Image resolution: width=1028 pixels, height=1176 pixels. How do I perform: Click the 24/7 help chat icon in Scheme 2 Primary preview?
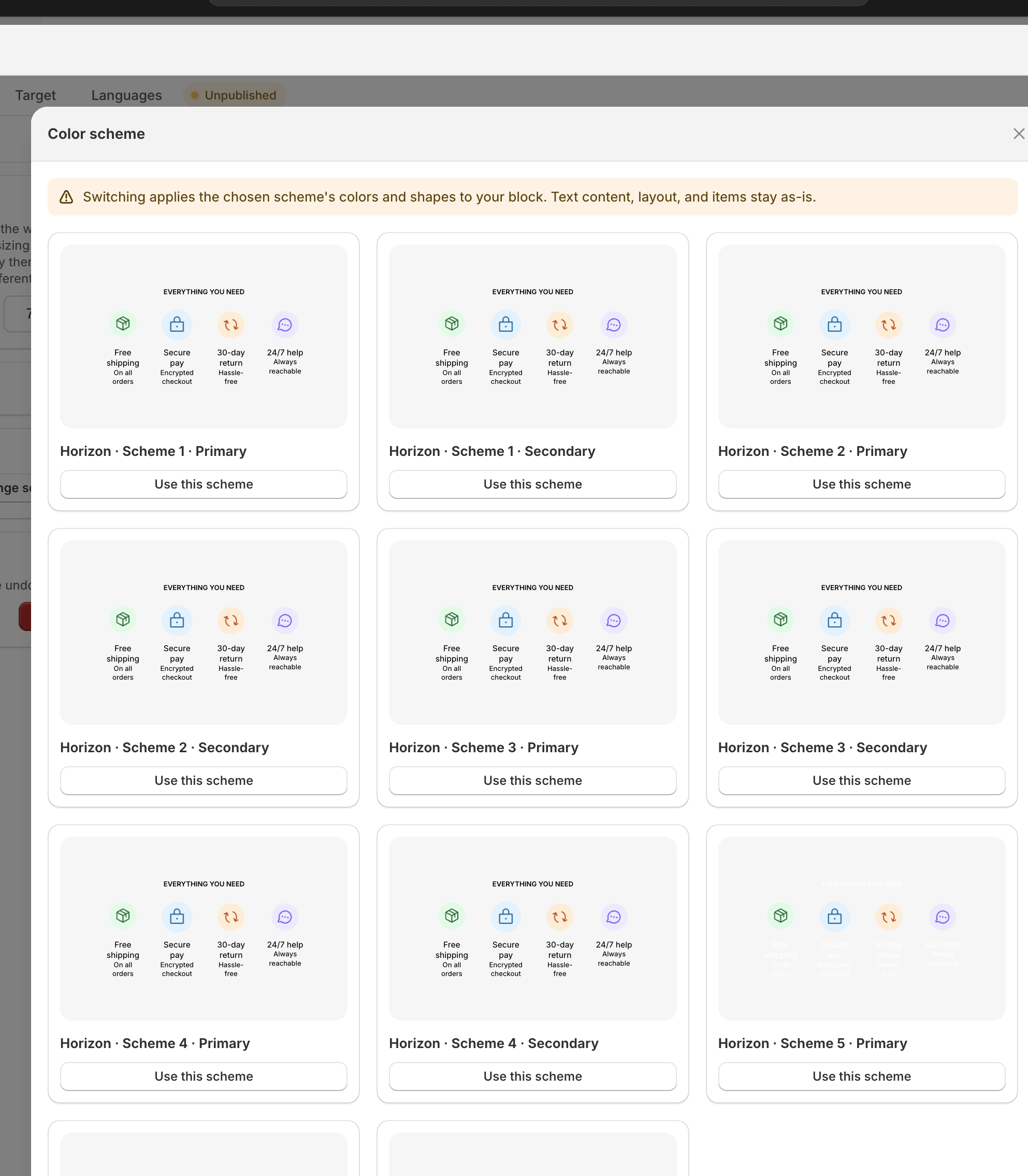click(942, 325)
